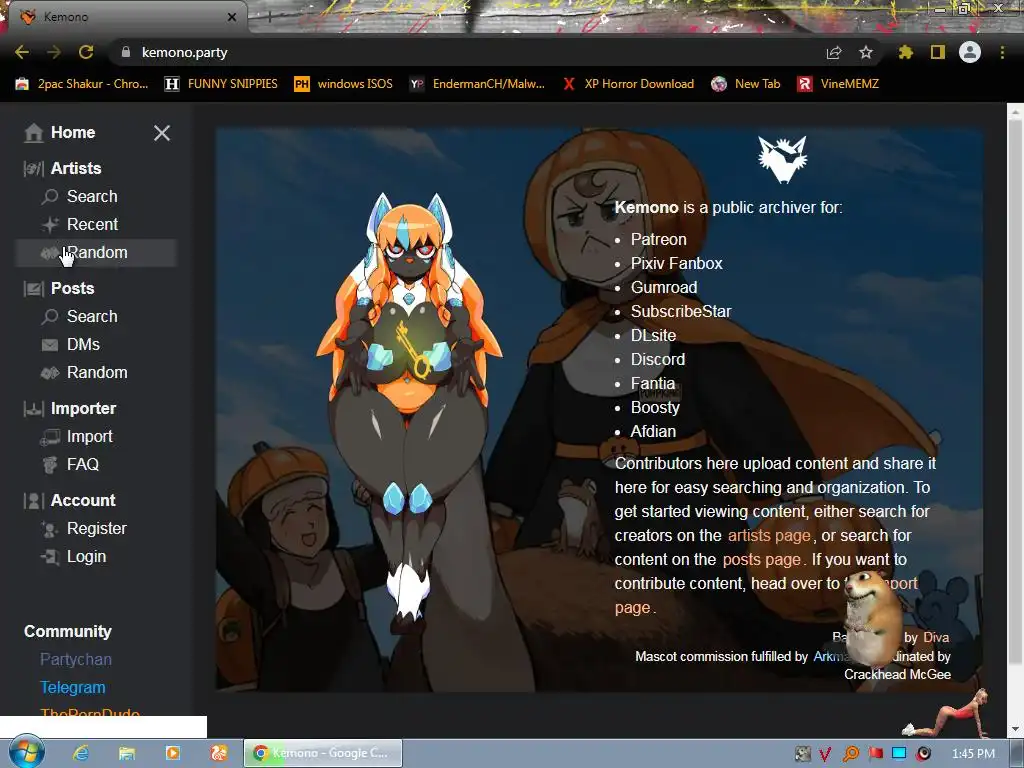Open Posts Search in the sidebar

pos(92,317)
